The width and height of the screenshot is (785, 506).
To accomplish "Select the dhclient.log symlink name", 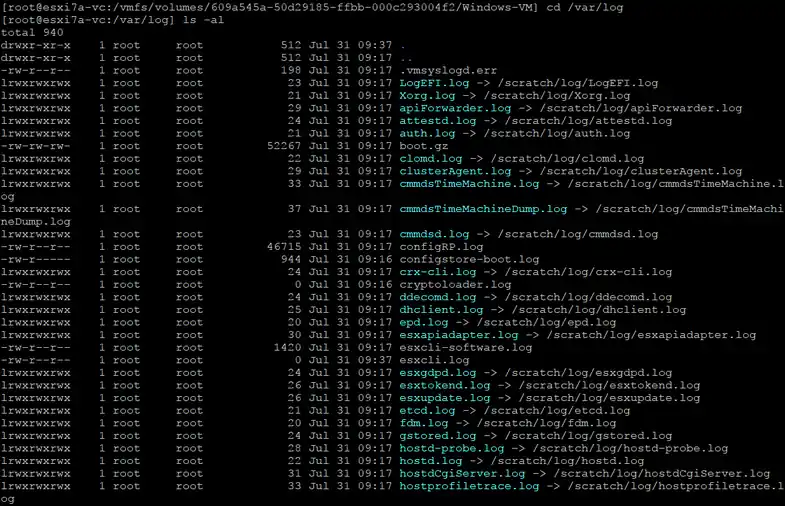I will 441,310.
